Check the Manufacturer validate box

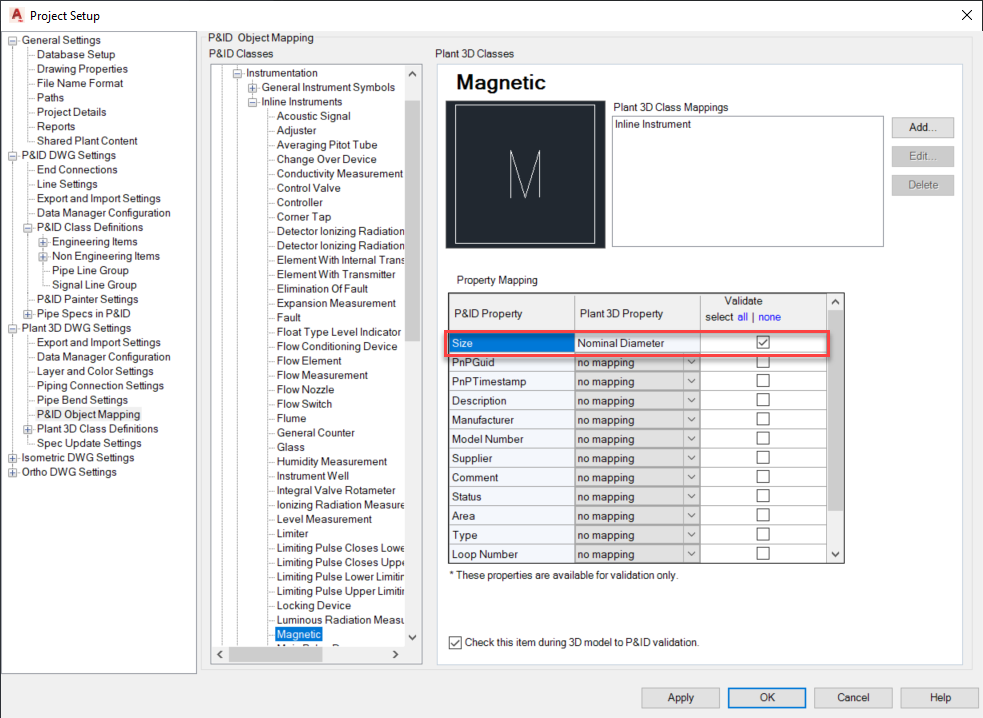[x=763, y=419]
